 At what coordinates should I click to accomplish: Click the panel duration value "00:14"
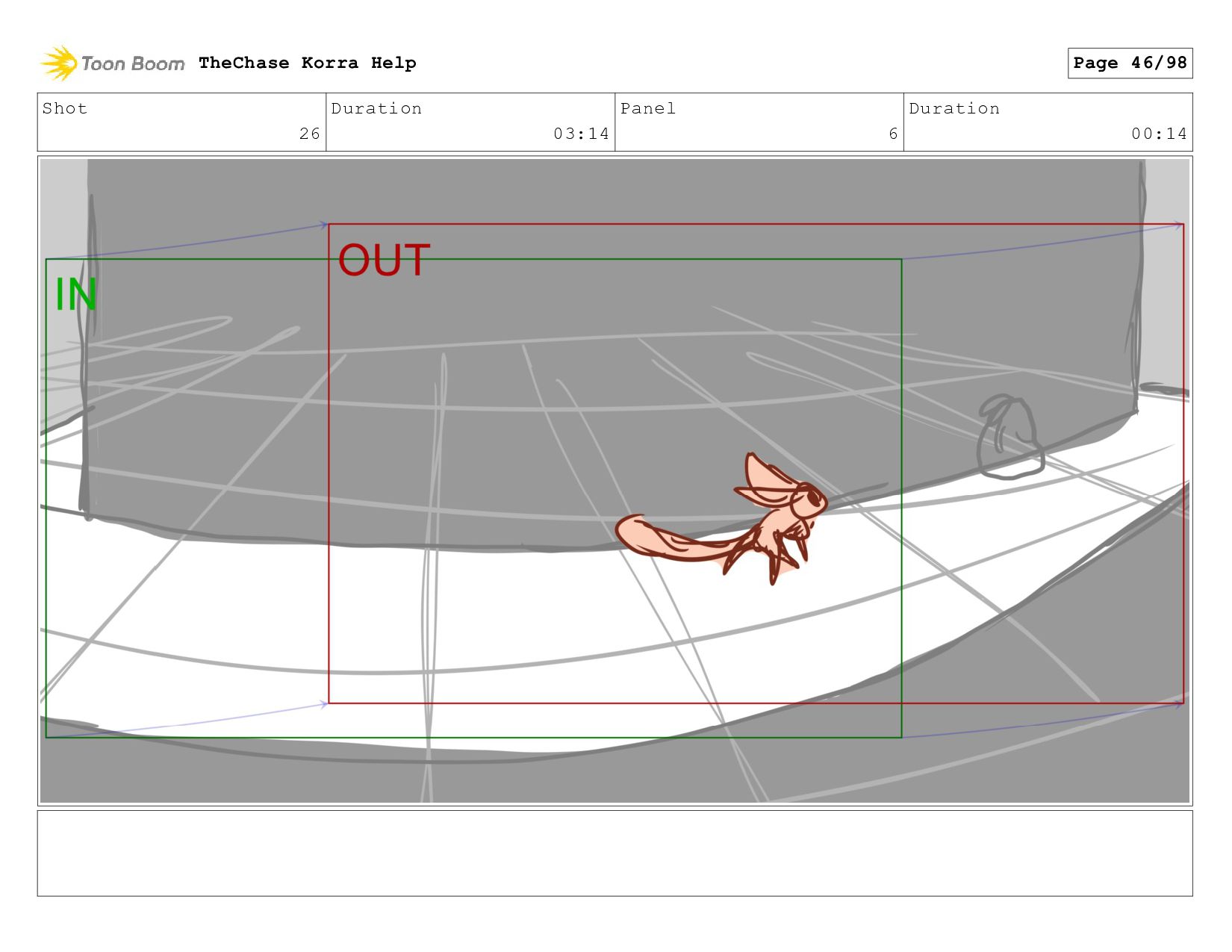coord(1159,134)
